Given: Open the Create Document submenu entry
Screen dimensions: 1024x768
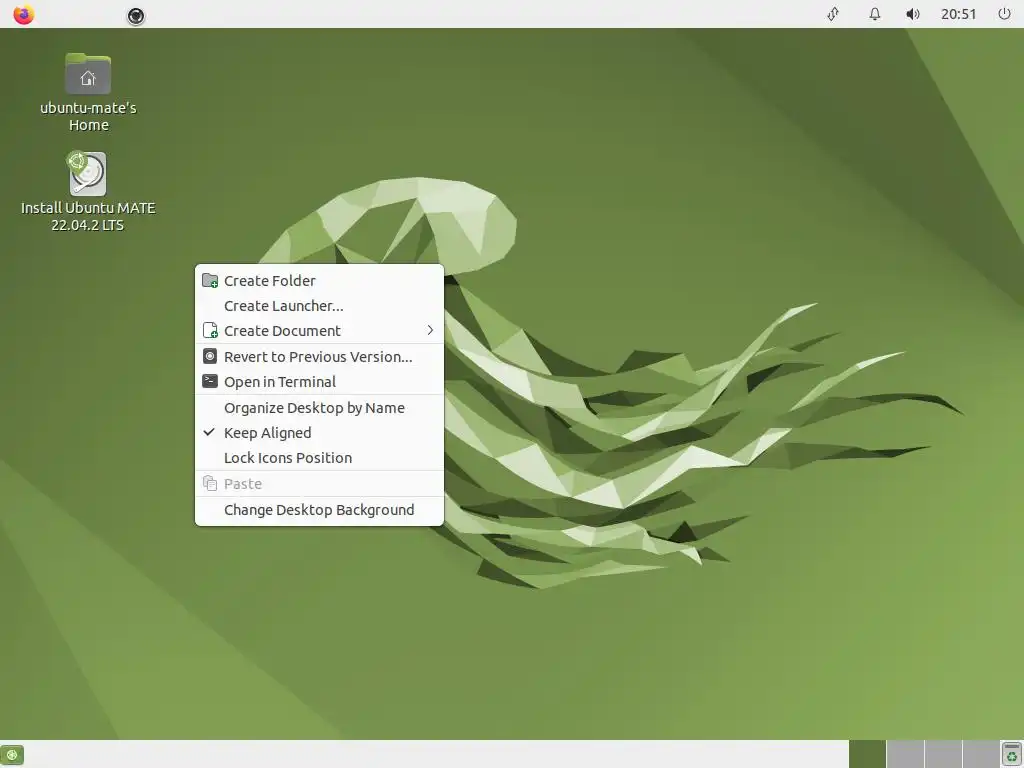Looking at the screenshot, I should coord(319,330).
